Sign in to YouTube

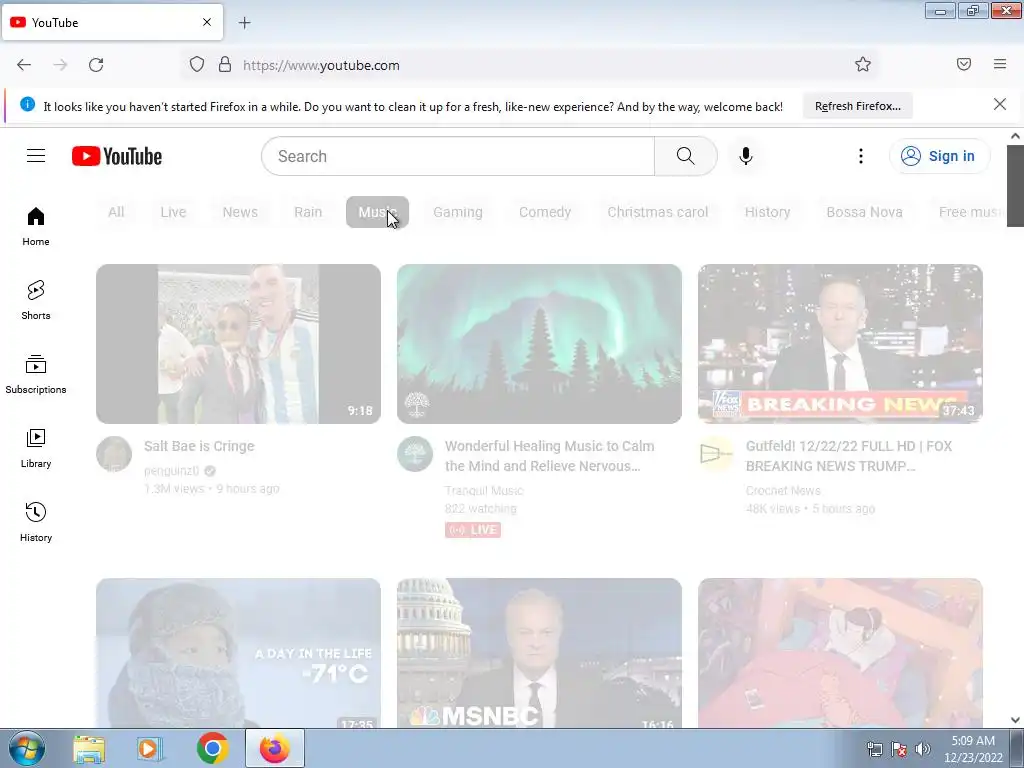pos(939,156)
